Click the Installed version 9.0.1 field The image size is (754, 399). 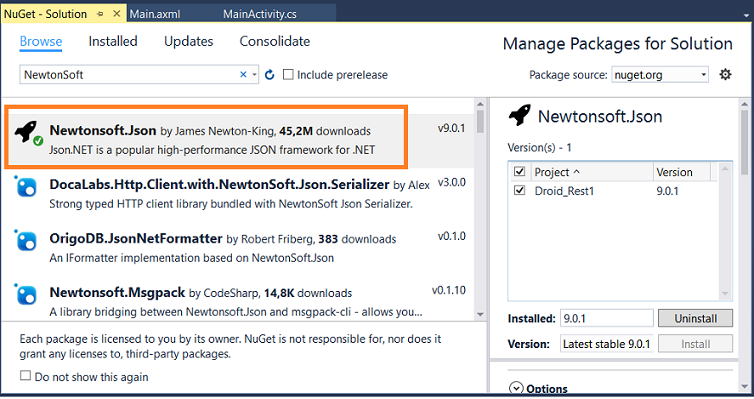pos(606,318)
